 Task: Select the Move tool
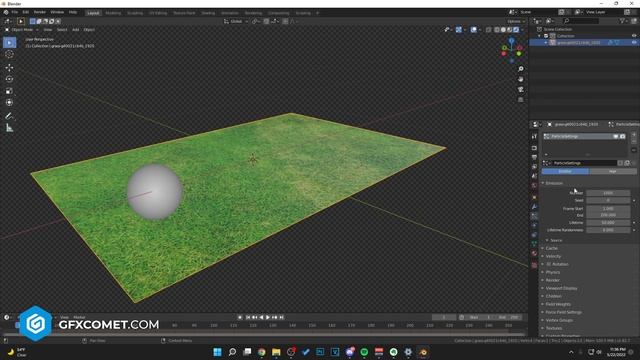(x=9, y=67)
